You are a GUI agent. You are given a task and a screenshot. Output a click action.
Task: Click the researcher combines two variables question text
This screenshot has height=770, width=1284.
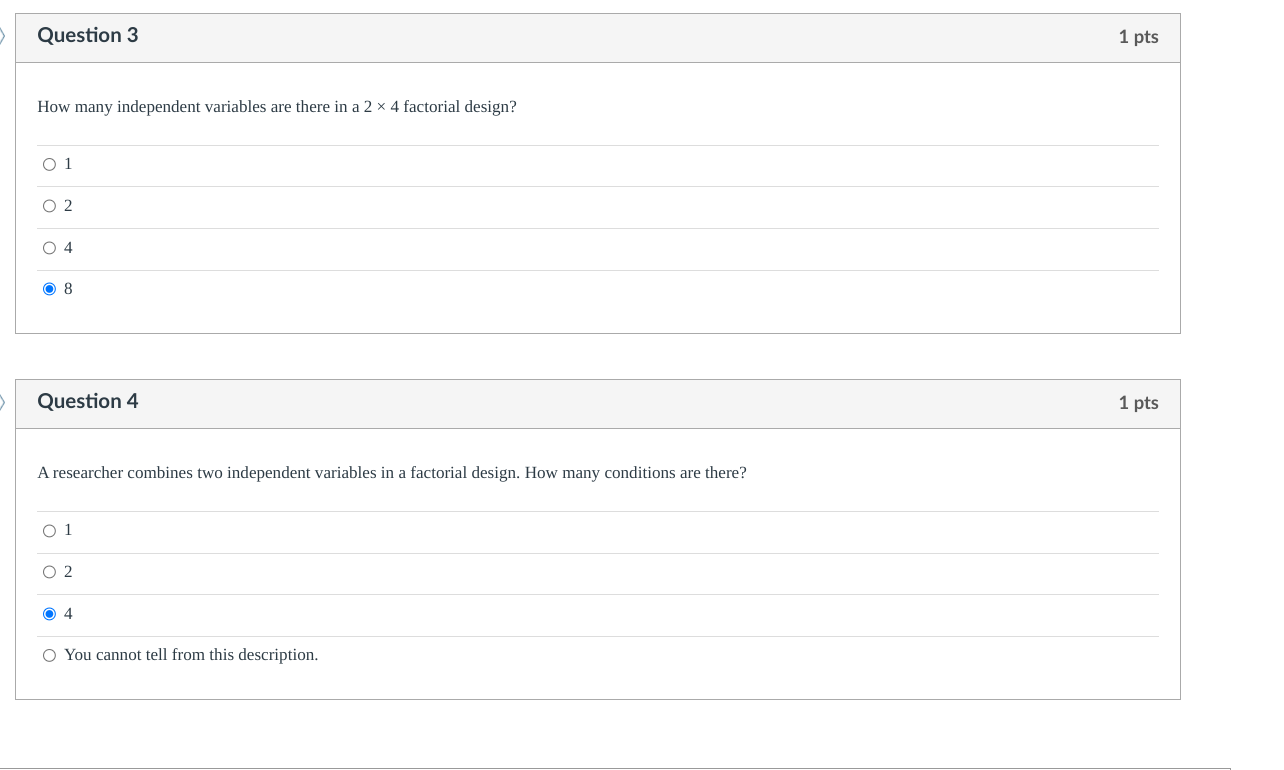pyautogui.click(x=392, y=472)
